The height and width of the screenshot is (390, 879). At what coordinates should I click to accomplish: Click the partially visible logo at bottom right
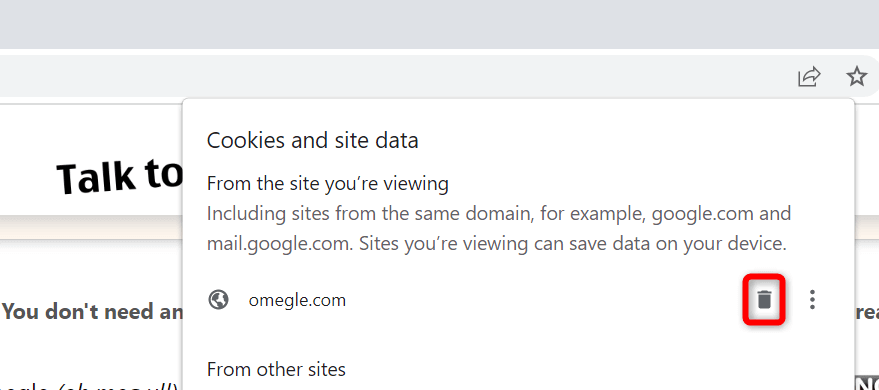867,383
